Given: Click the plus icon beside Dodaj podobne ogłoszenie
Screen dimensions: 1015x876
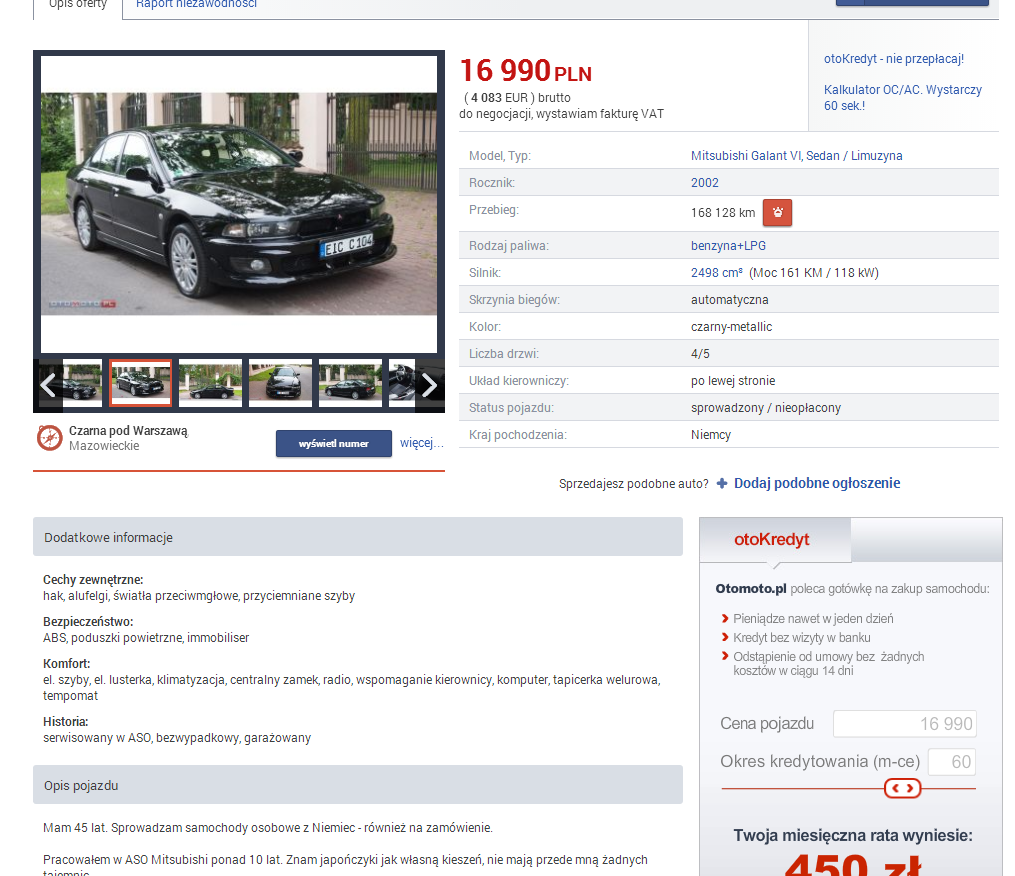Looking at the screenshot, I should coord(722,483).
